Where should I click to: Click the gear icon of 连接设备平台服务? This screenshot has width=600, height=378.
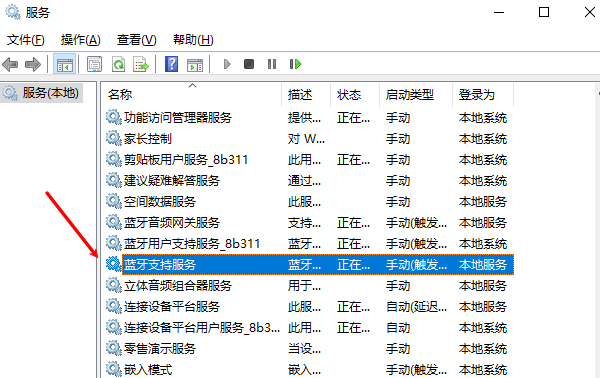114,306
